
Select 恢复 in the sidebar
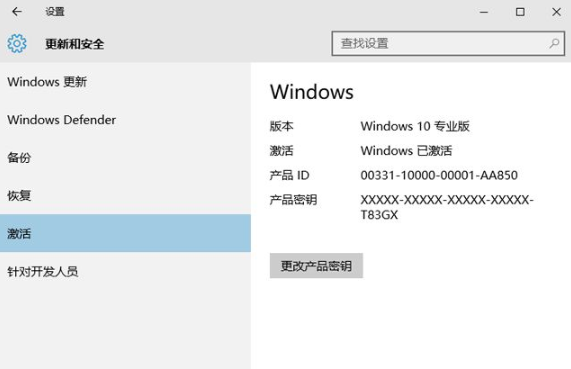[x=125, y=196]
